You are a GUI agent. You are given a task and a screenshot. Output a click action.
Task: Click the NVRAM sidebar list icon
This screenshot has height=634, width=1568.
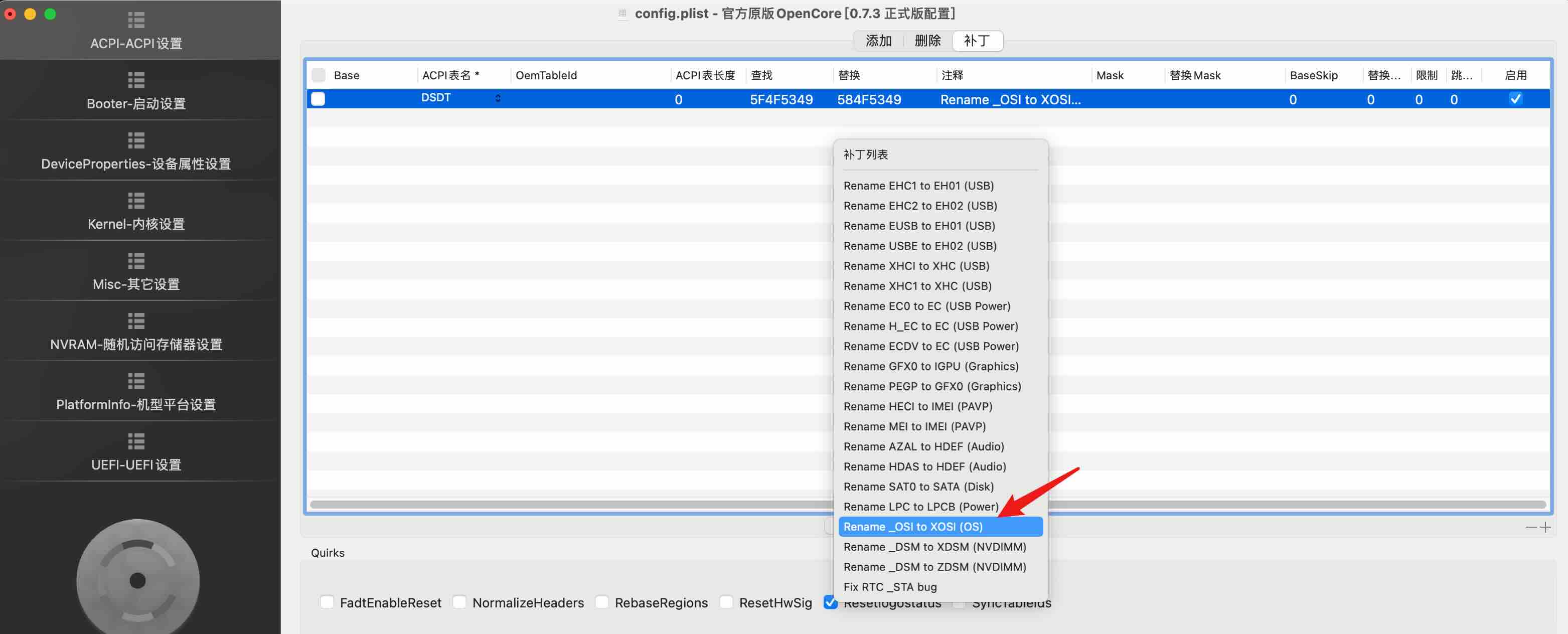[x=136, y=321]
